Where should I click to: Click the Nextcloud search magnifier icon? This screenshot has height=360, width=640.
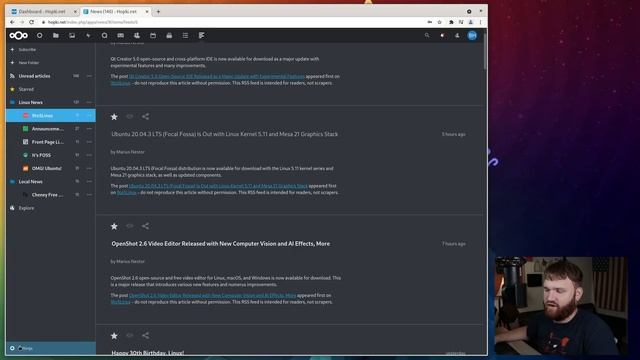pos(427,36)
